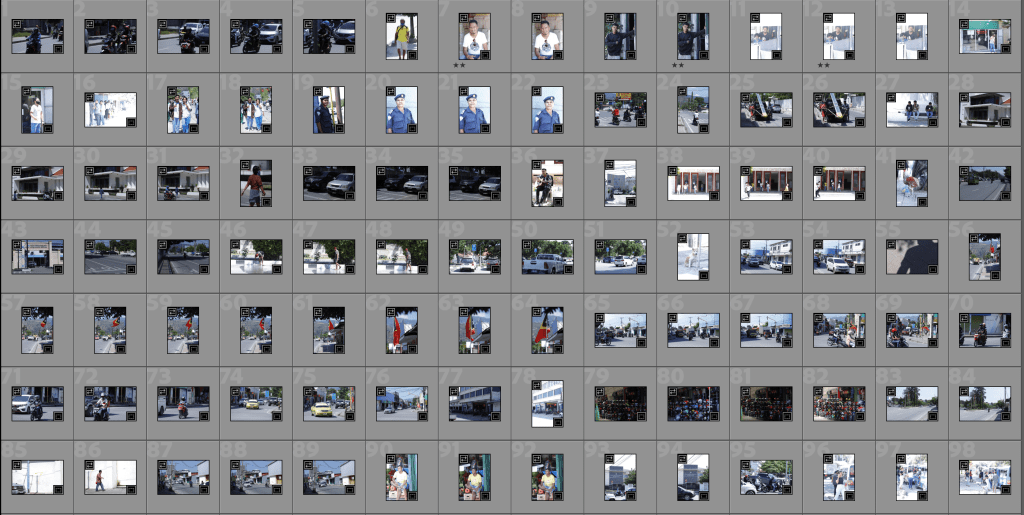
Task: Click the two-star rating under photo 7
Action: point(459,66)
